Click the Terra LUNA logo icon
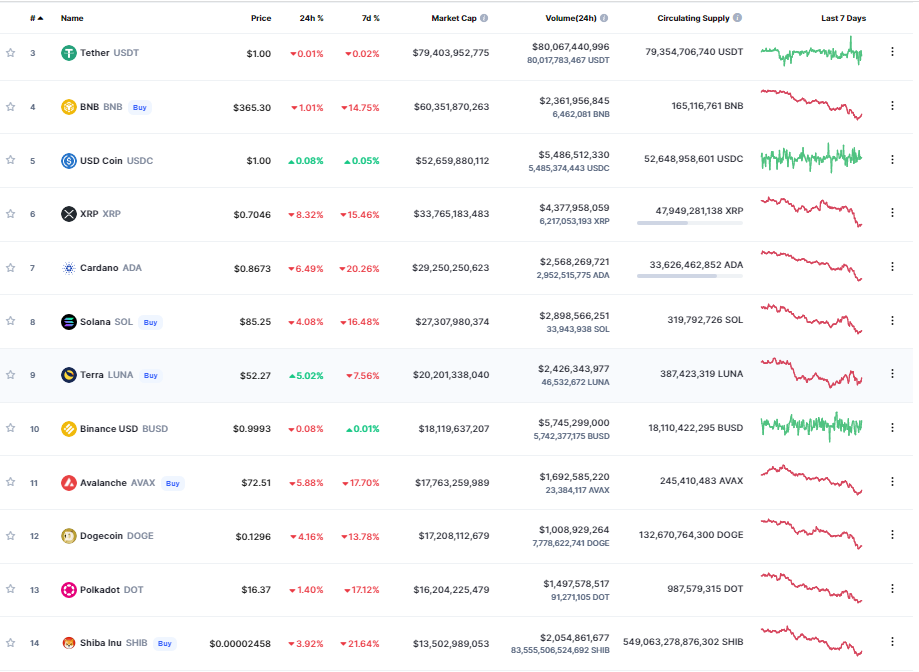 pyautogui.click(x=69, y=375)
